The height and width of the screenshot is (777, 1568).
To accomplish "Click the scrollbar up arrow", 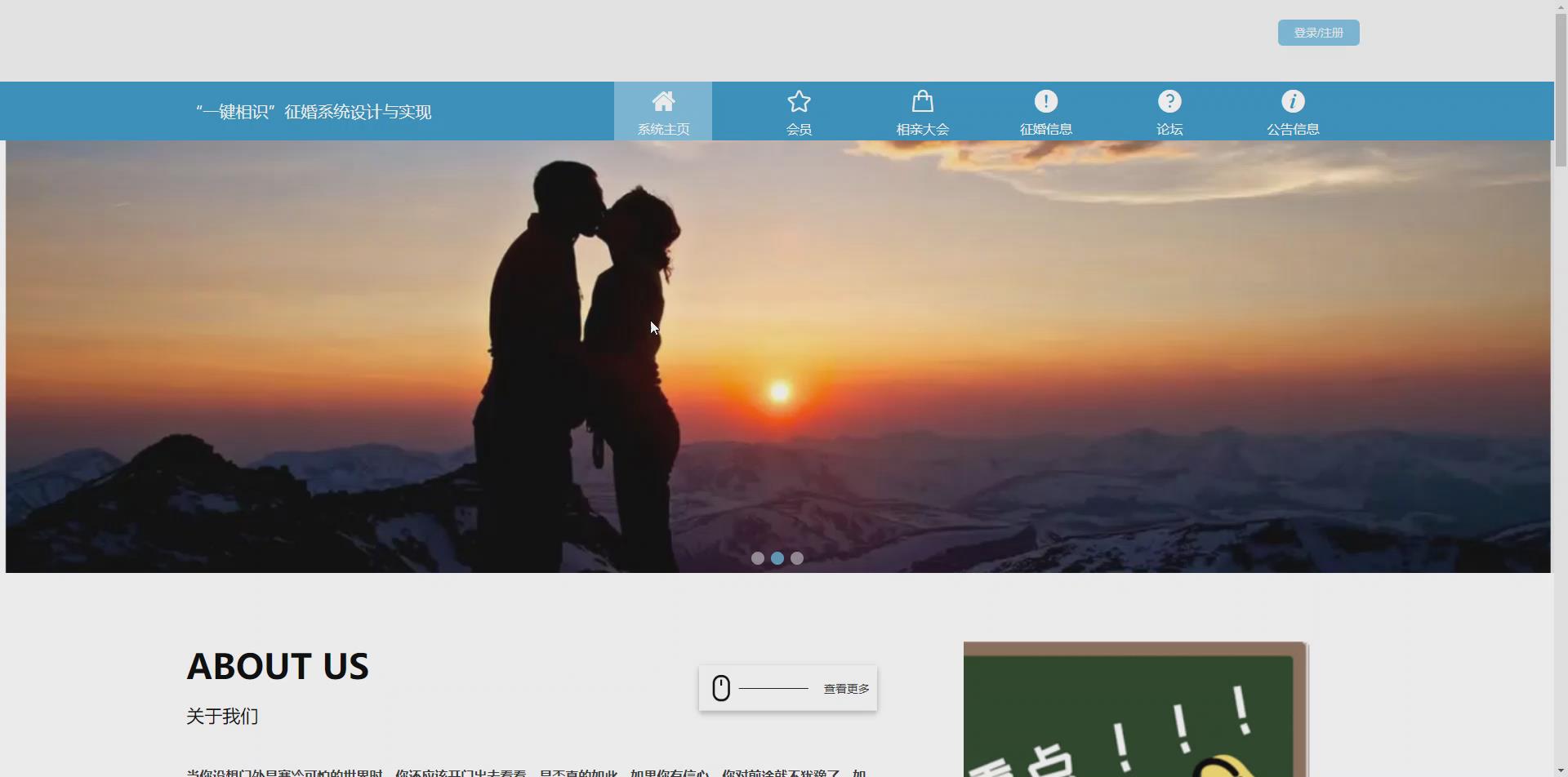I will (1561, 6).
